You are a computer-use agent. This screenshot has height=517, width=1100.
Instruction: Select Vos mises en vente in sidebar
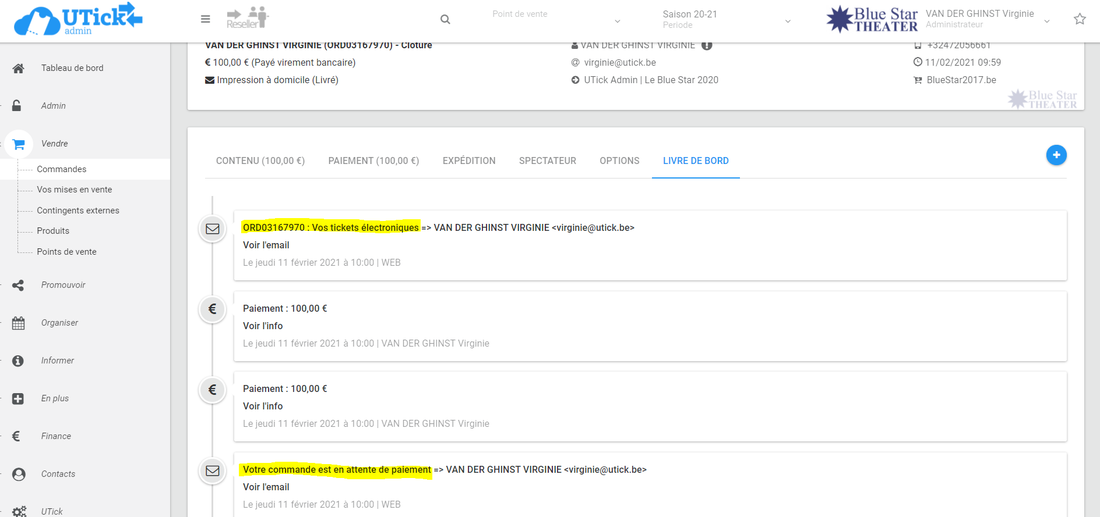(x=74, y=190)
